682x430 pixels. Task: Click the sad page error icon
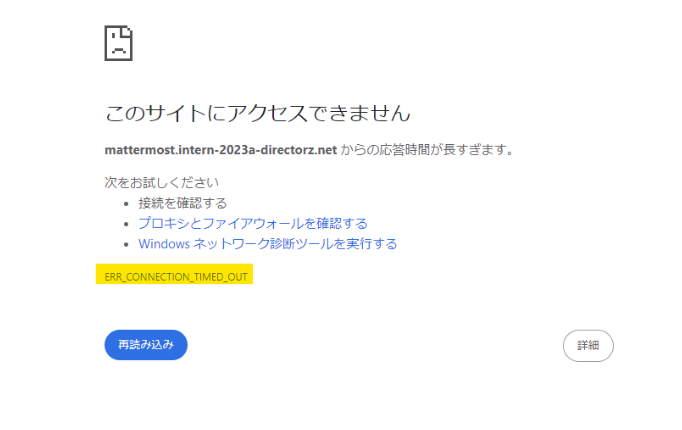point(118,43)
